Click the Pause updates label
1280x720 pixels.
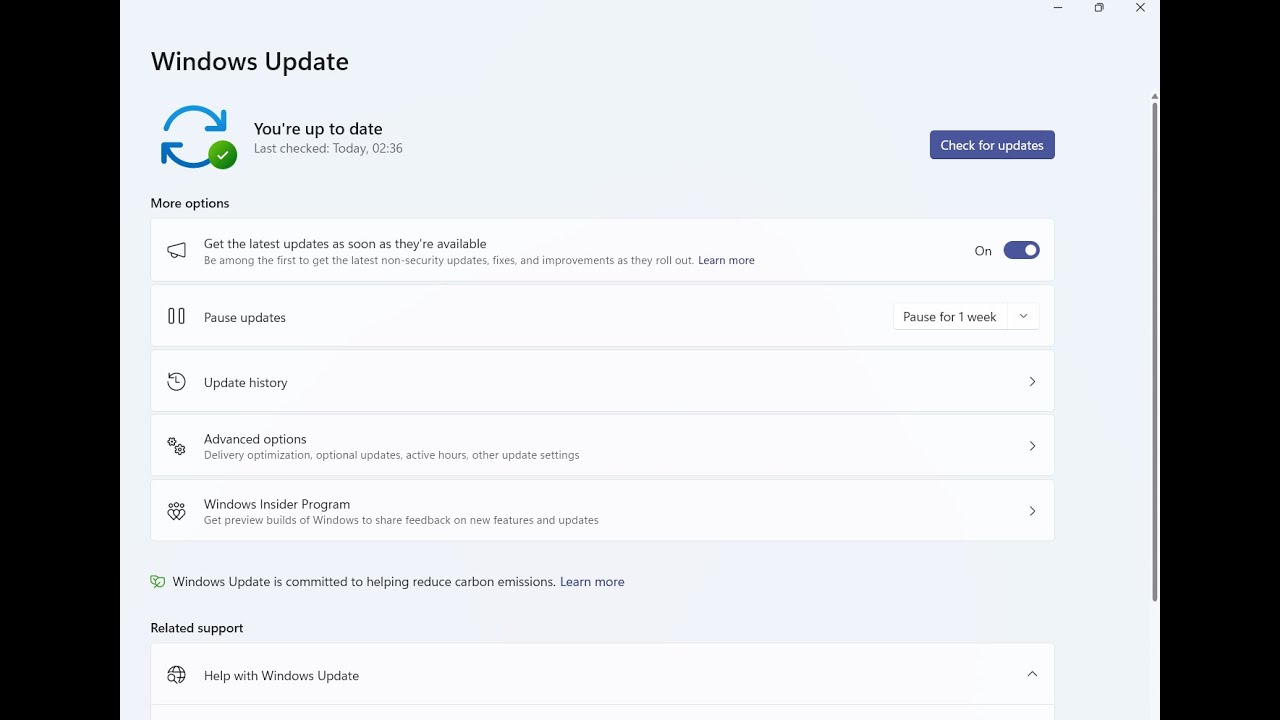coord(245,317)
